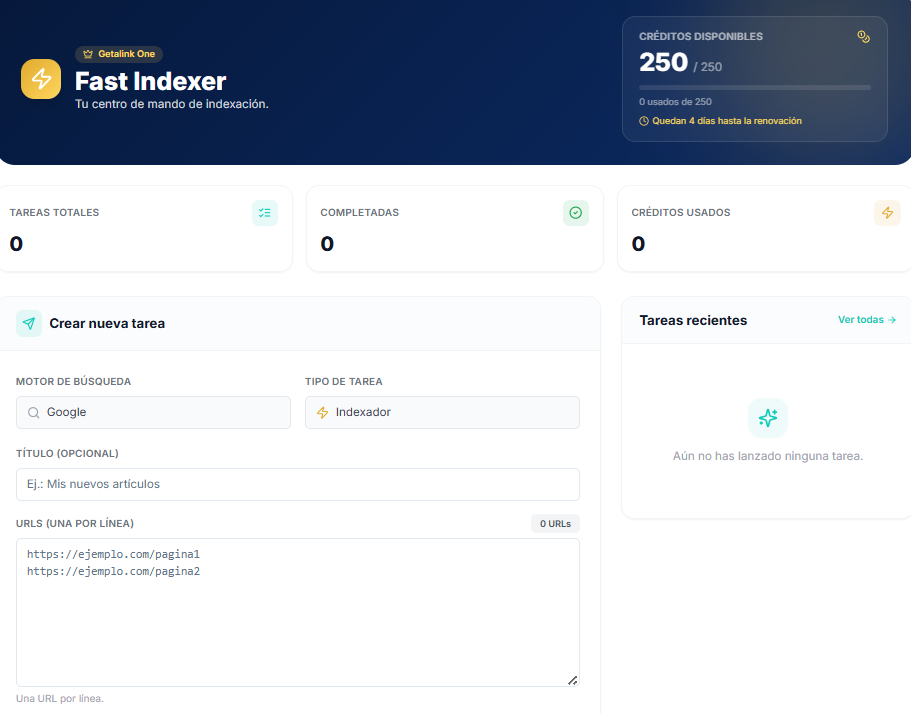Click the bolt icon in Indexador field

[322, 412]
